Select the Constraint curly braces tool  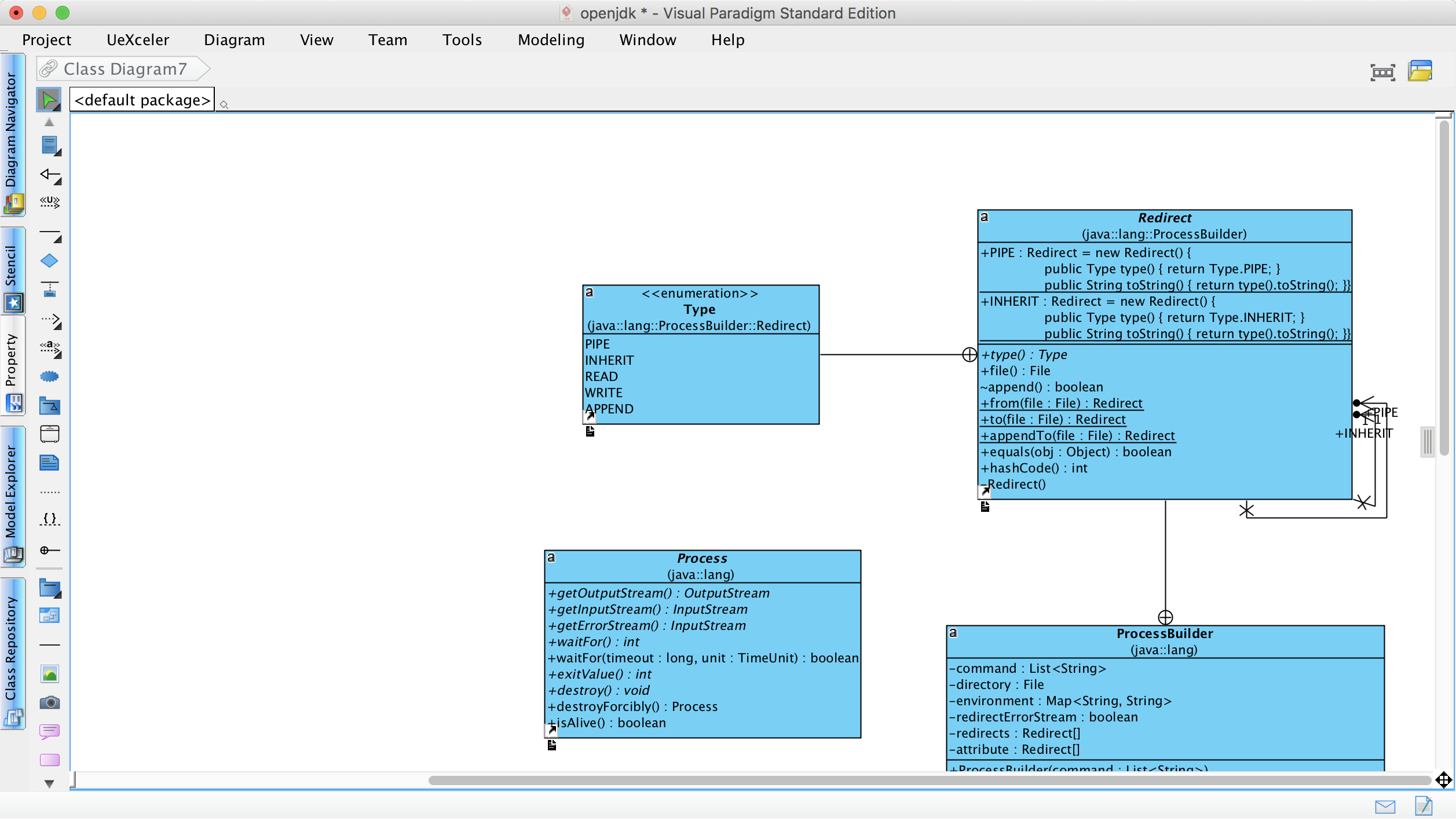pos(50,519)
